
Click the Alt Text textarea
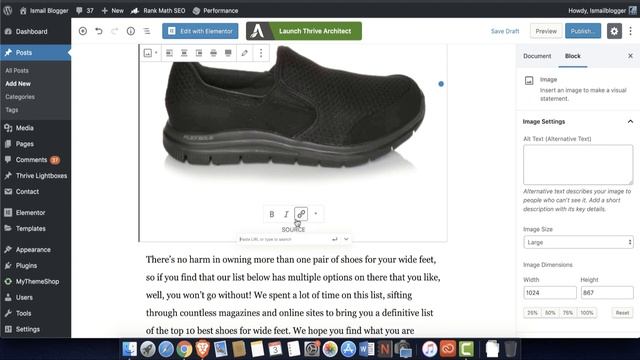(x=578, y=164)
